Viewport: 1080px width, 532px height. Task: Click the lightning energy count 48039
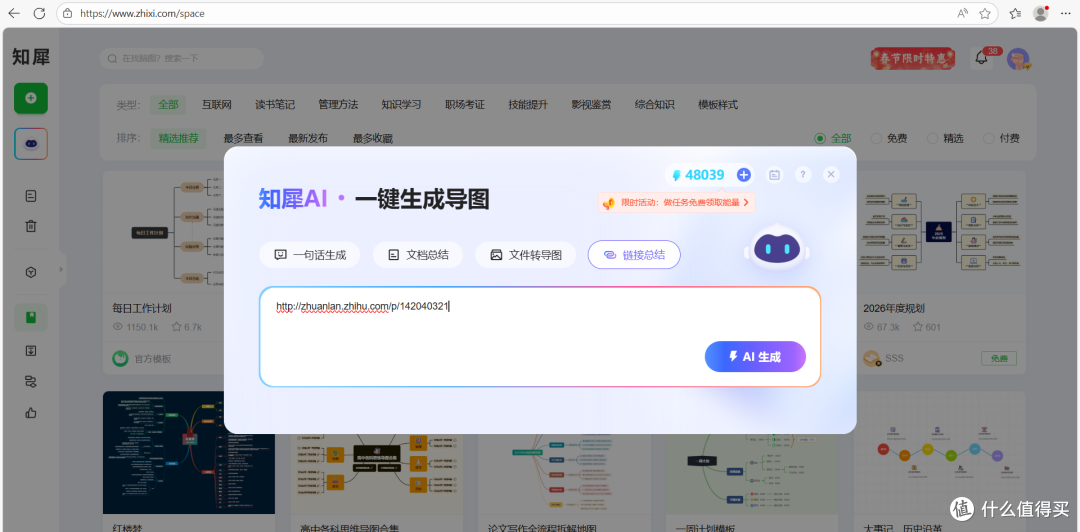tap(698, 175)
